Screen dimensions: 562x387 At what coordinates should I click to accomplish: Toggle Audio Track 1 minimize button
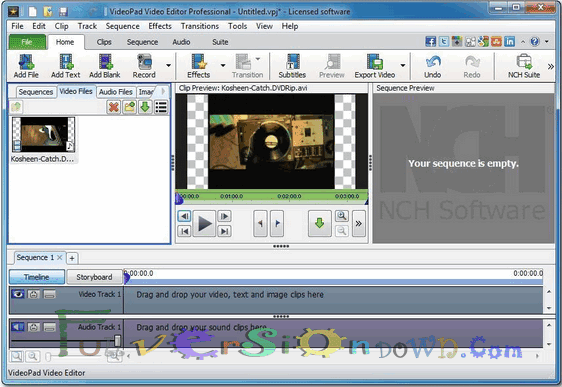[x=49, y=327]
